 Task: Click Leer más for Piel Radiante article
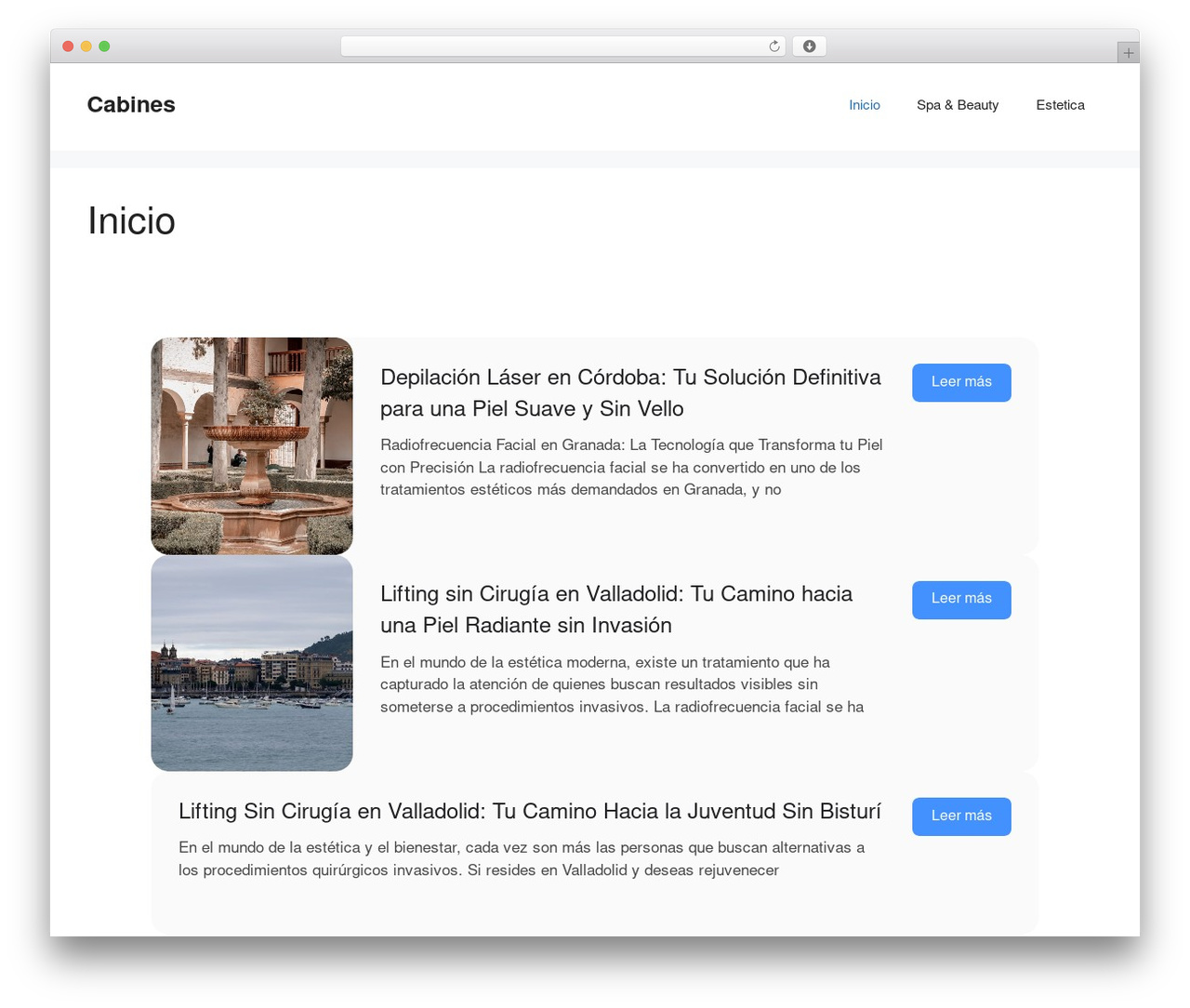[961, 600]
